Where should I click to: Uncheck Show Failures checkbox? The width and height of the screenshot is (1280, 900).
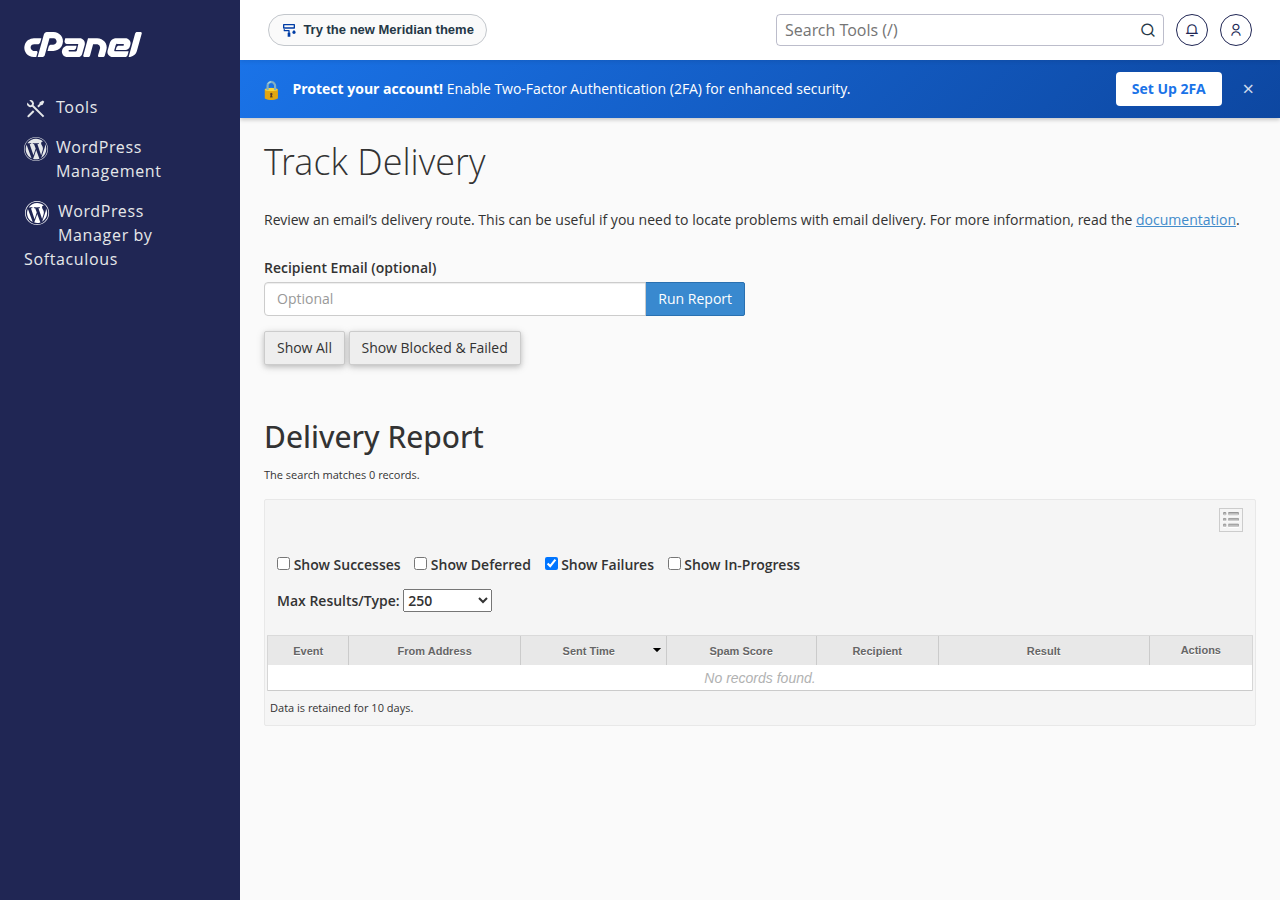(x=551, y=564)
